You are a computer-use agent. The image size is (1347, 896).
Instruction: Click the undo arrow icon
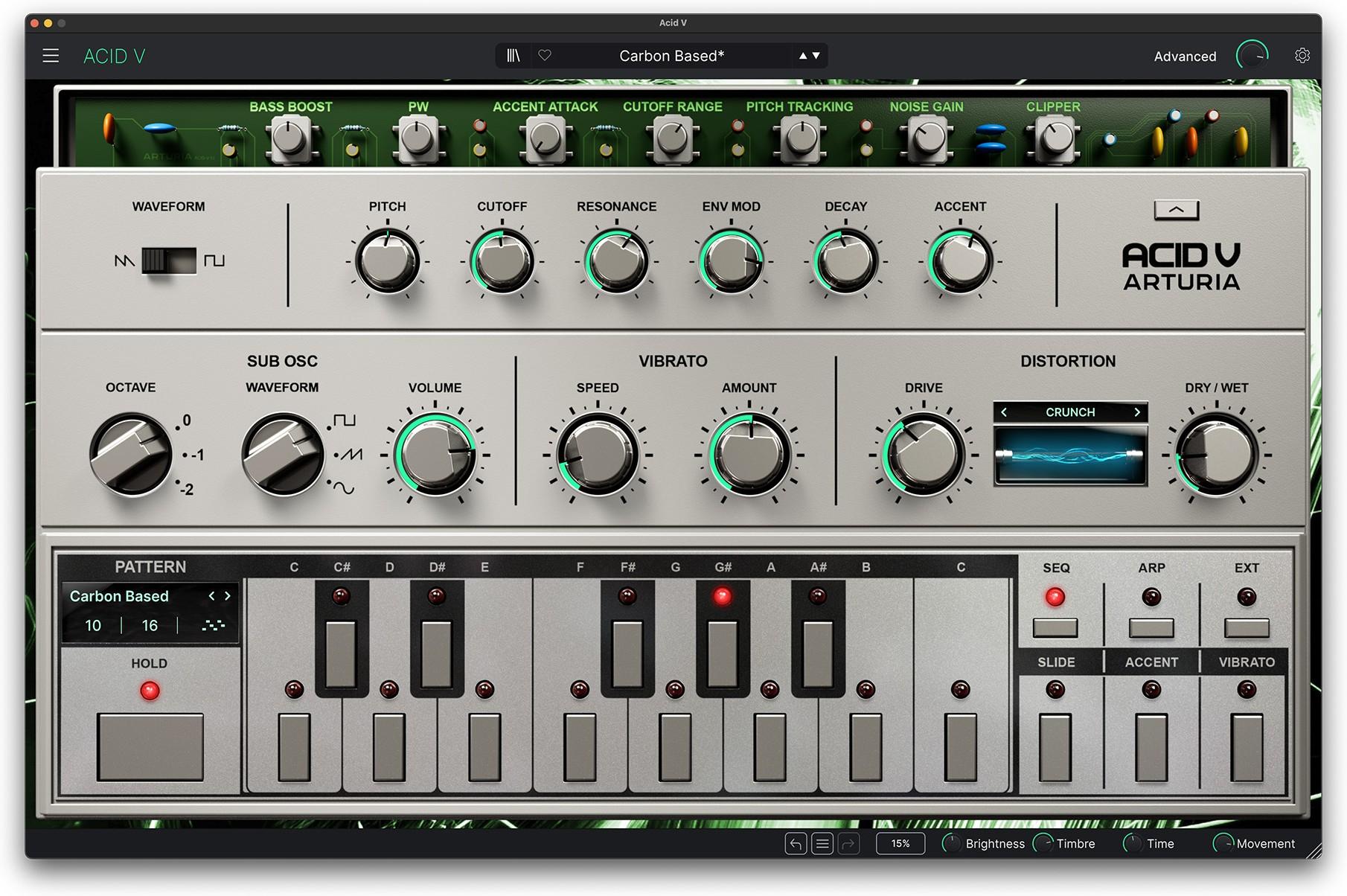point(795,843)
